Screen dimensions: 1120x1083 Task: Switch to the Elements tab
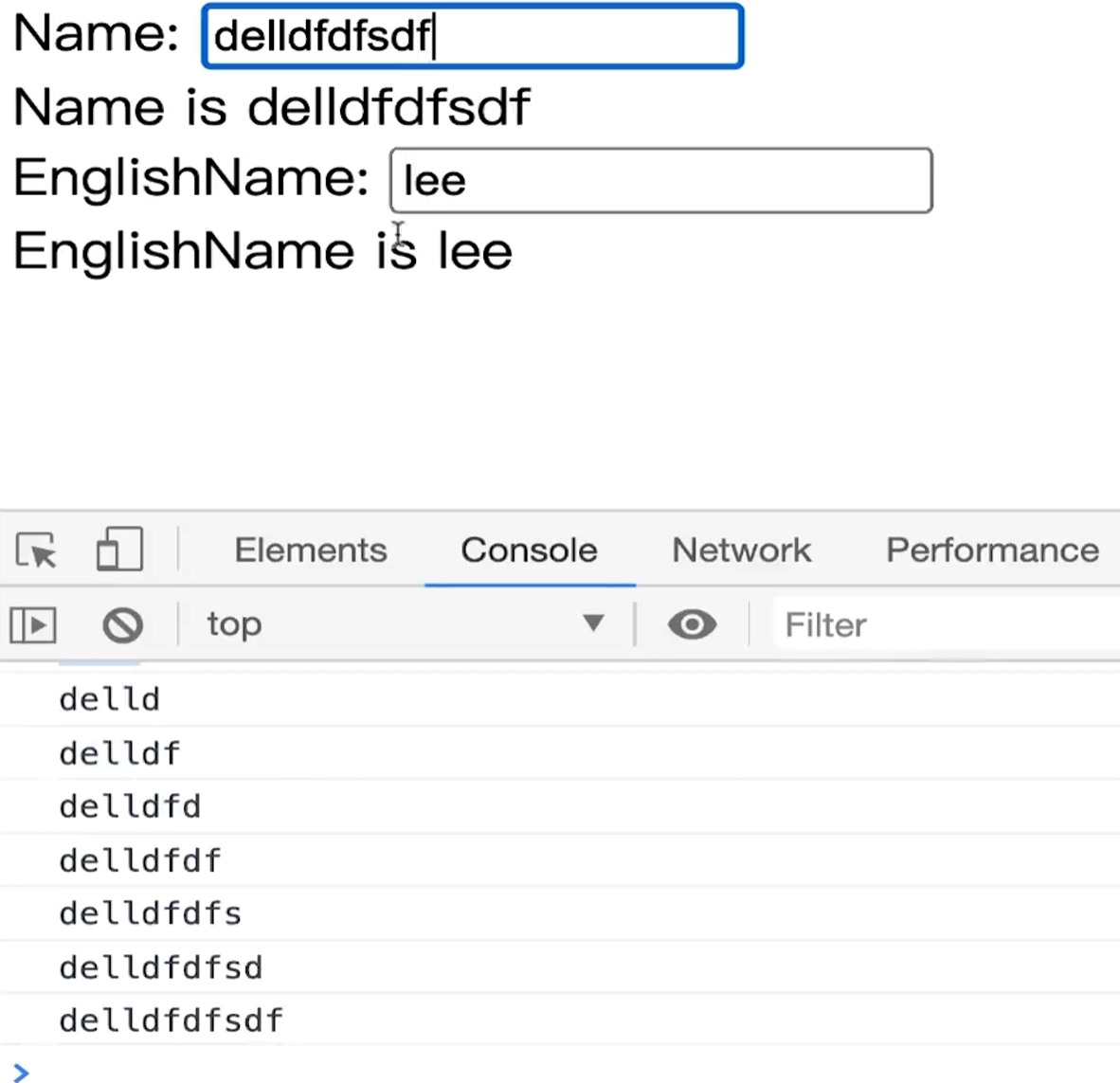(x=311, y=551)
